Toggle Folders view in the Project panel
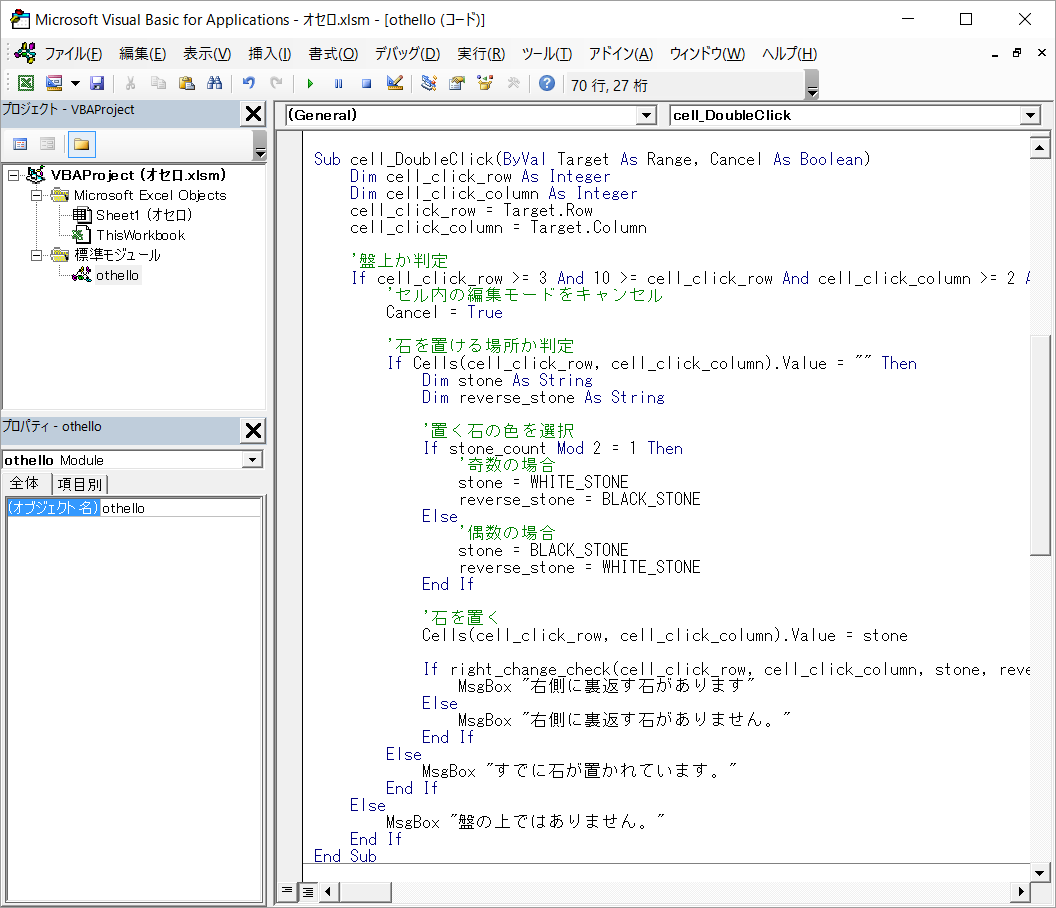 tap(81, 145)
